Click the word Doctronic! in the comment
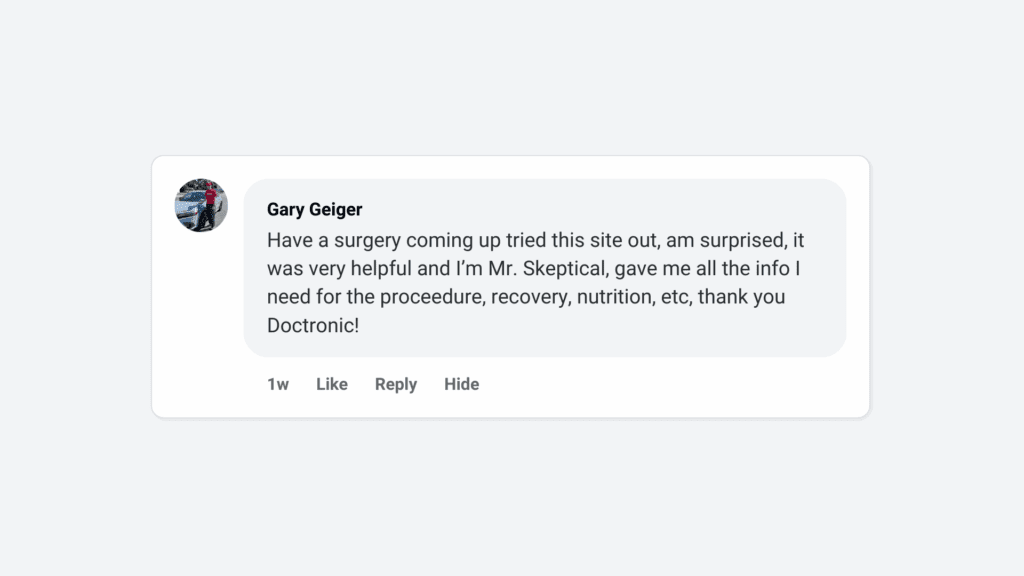1024x576 pixels. 312,325
